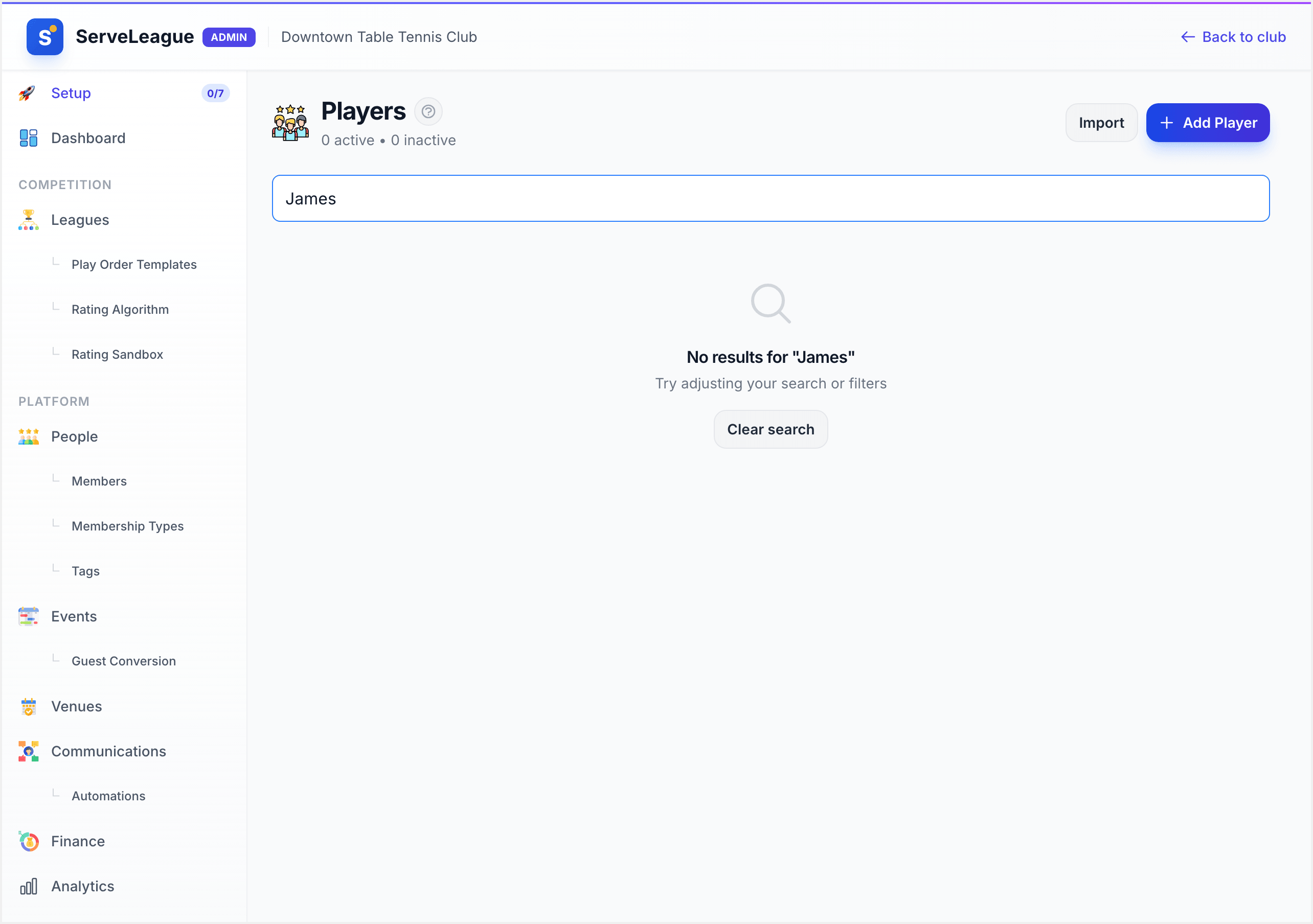This screenshot has height=924, width=1313.
Task: Click the Downtown Table Tennis Club name
Action: click(378, 37)
